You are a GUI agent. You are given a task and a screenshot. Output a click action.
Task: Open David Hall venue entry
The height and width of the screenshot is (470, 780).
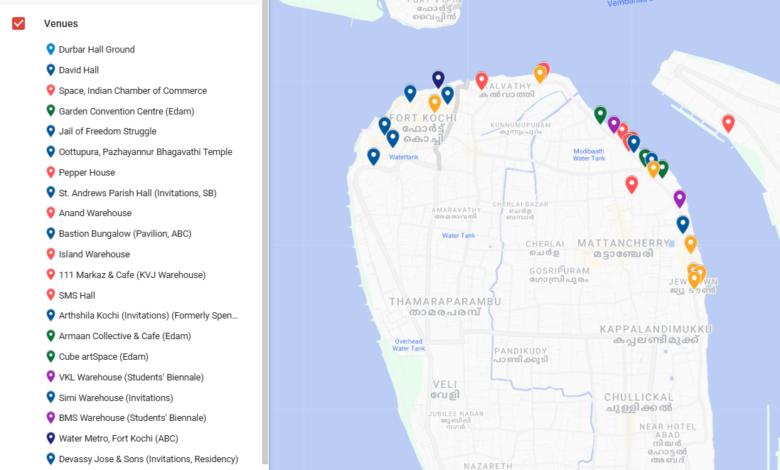click(x=79, y=70)
